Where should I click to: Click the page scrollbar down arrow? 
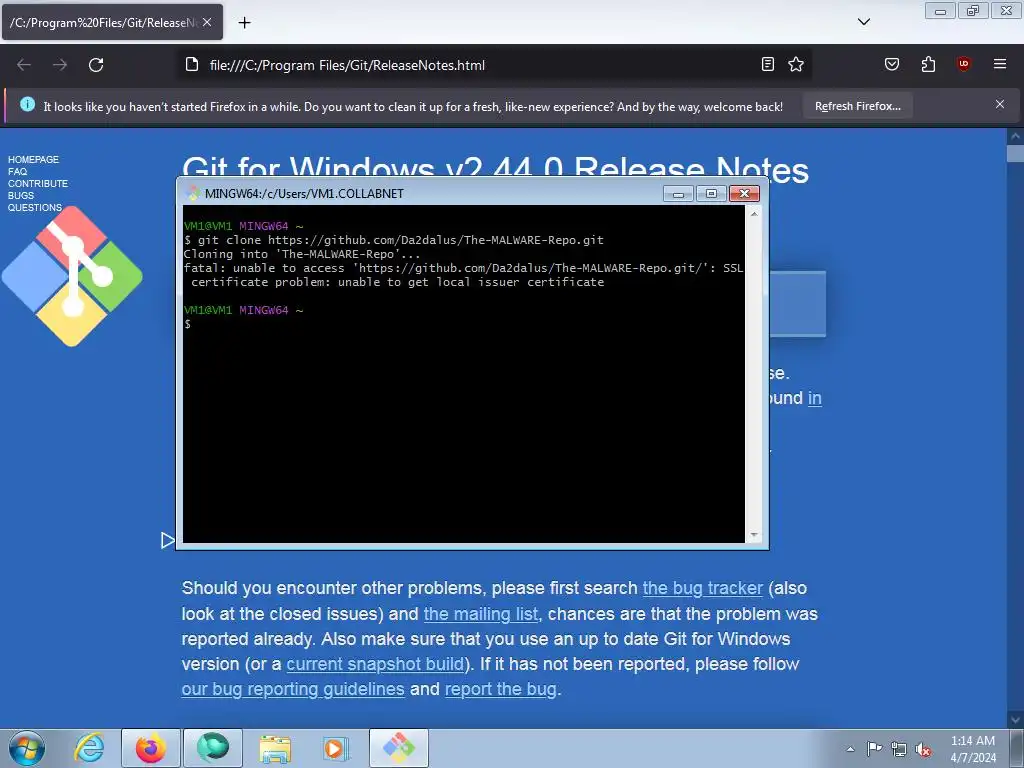click(1015, 720)
